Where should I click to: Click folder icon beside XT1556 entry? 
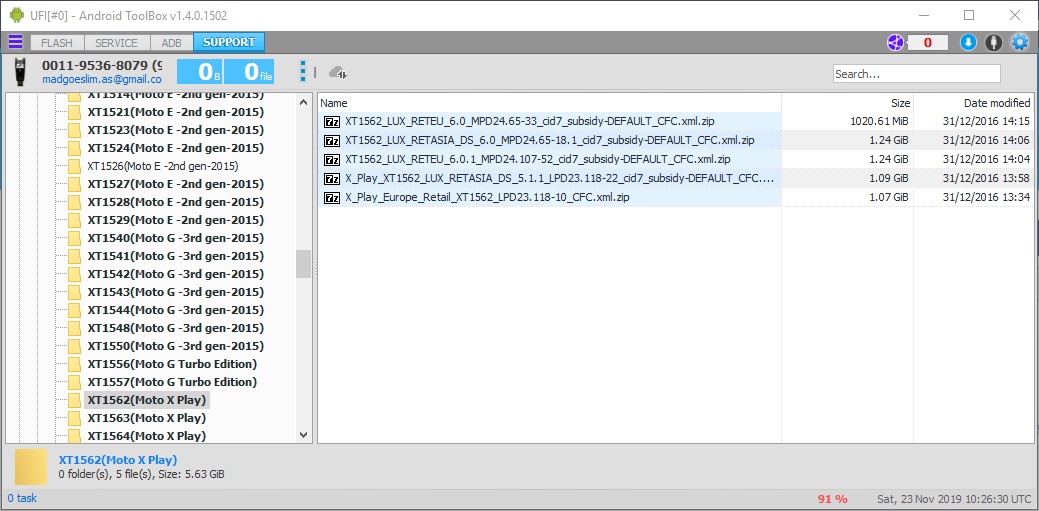(75, 364)
